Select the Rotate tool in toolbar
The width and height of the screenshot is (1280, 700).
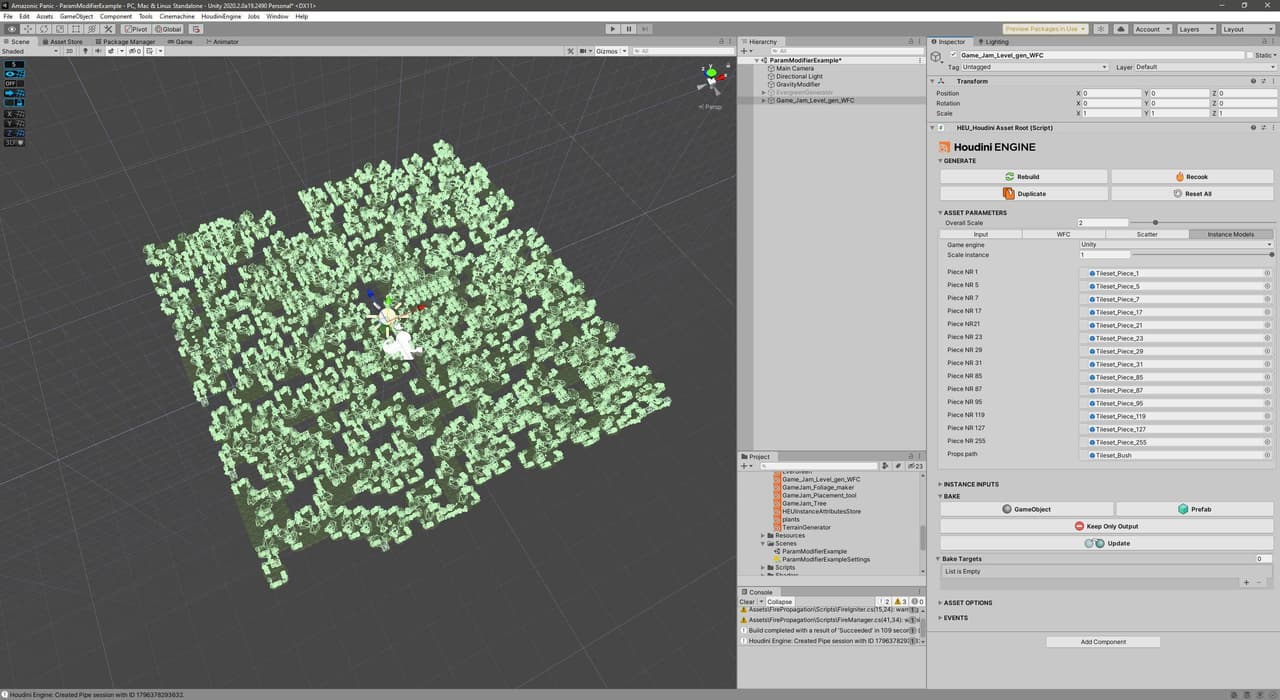click(44, 29)
